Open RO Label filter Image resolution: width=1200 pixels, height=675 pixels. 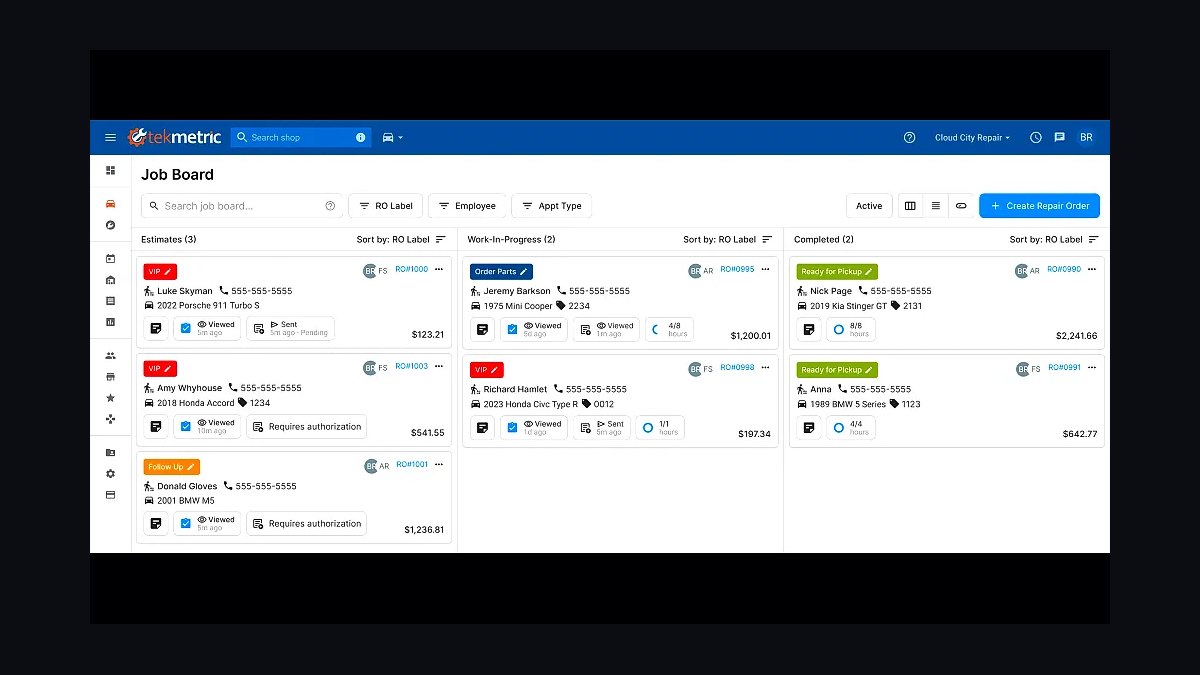coord(386,206)
